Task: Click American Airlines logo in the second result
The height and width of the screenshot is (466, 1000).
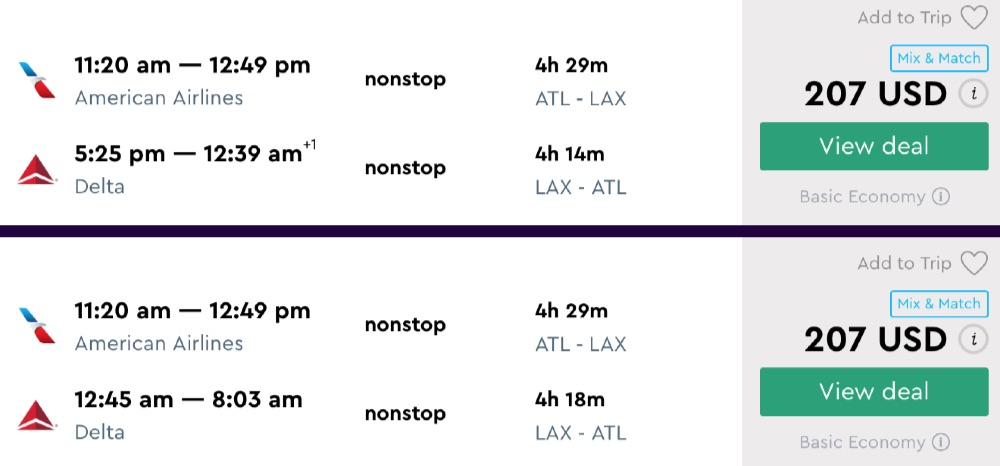Action: click(x=37, y=325)
